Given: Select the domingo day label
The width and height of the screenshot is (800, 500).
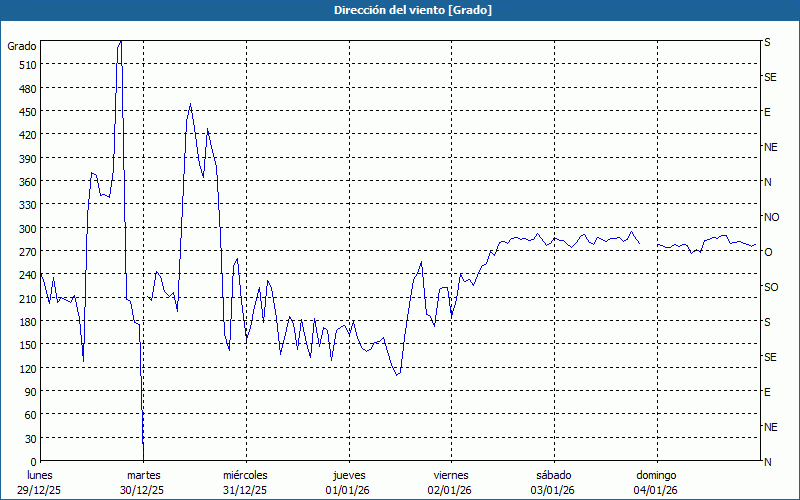Looking at the screenshot, I should (x=656, y=475).
